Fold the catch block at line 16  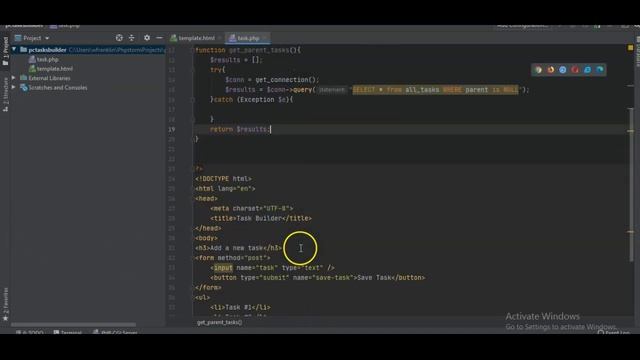(x=192, y=100)
